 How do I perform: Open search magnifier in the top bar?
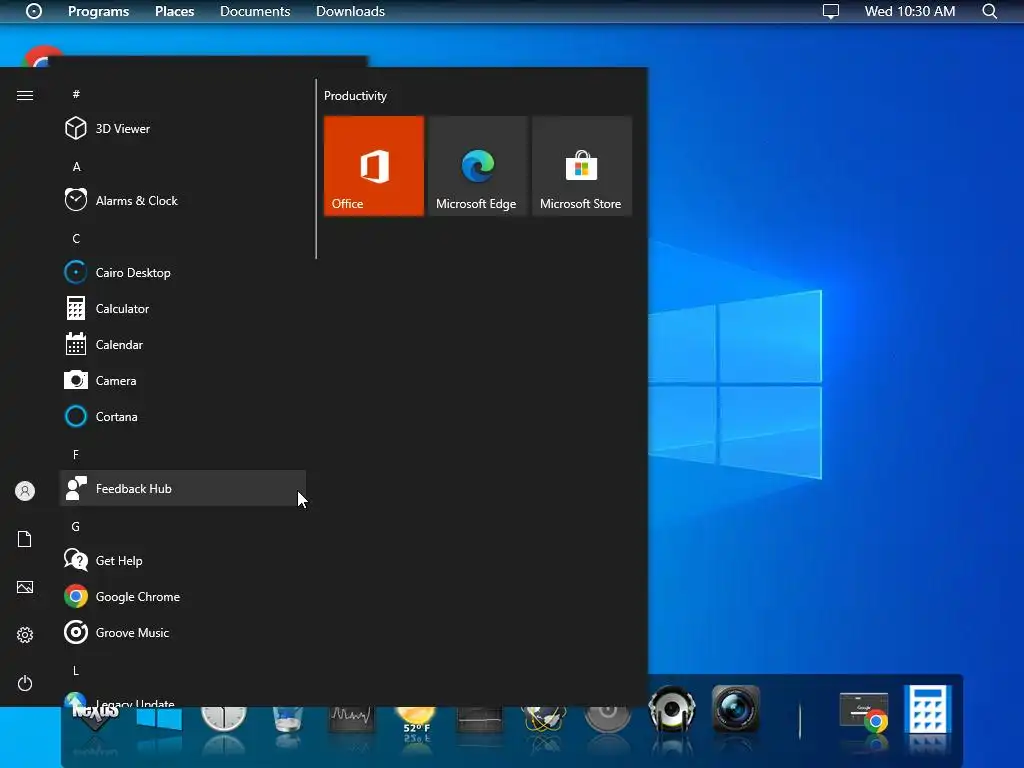coord(989,11)
